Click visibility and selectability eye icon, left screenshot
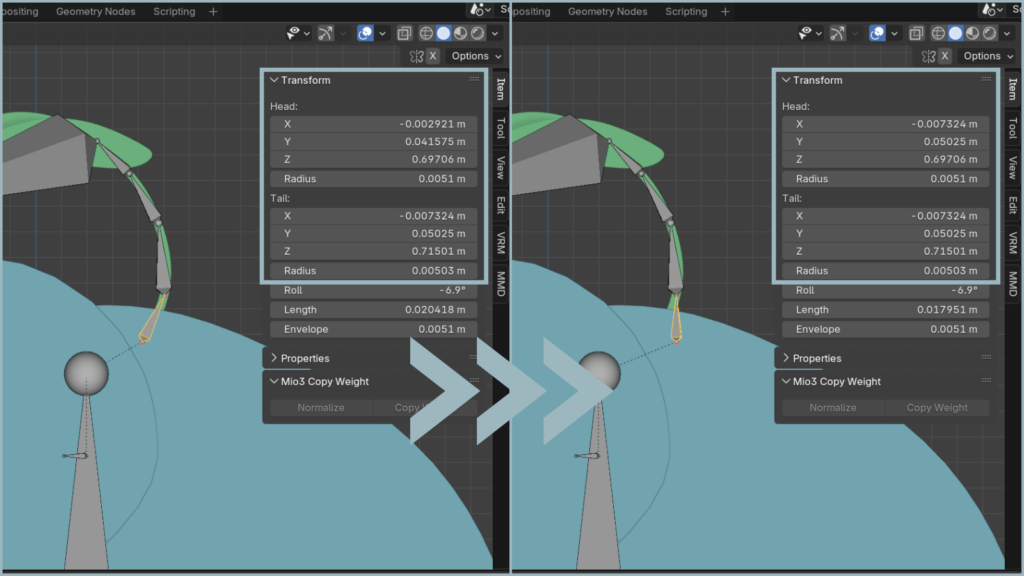This screenshot has width=1024, height=576. (x=294, y=33)
